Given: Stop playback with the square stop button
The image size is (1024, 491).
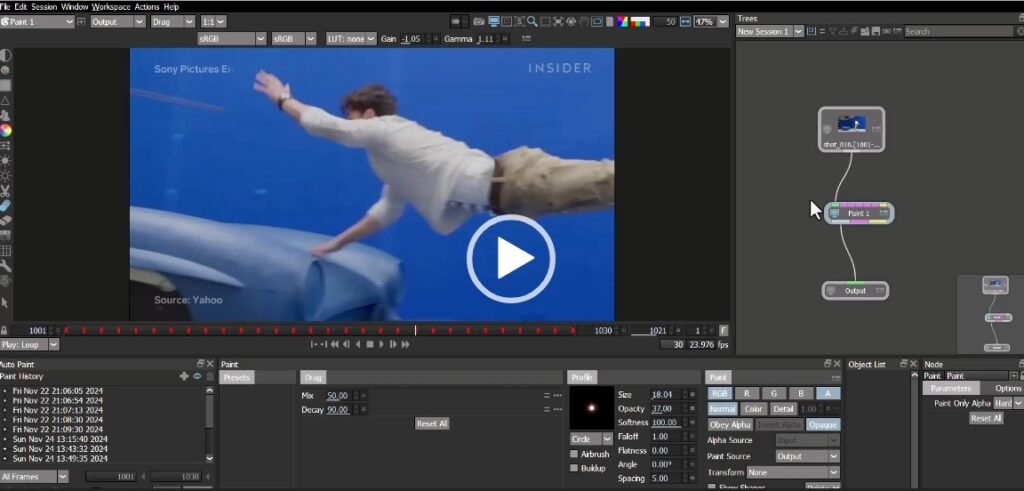Looking at the screenshot, I should [x=370, y=344].
